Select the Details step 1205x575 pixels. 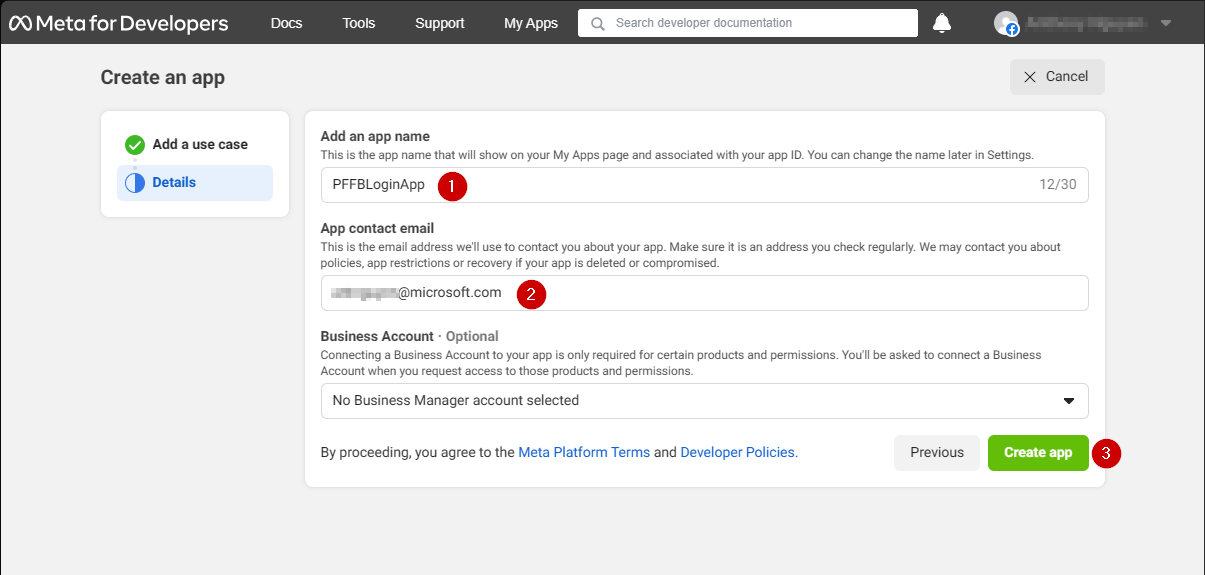(x=175, y=183)
